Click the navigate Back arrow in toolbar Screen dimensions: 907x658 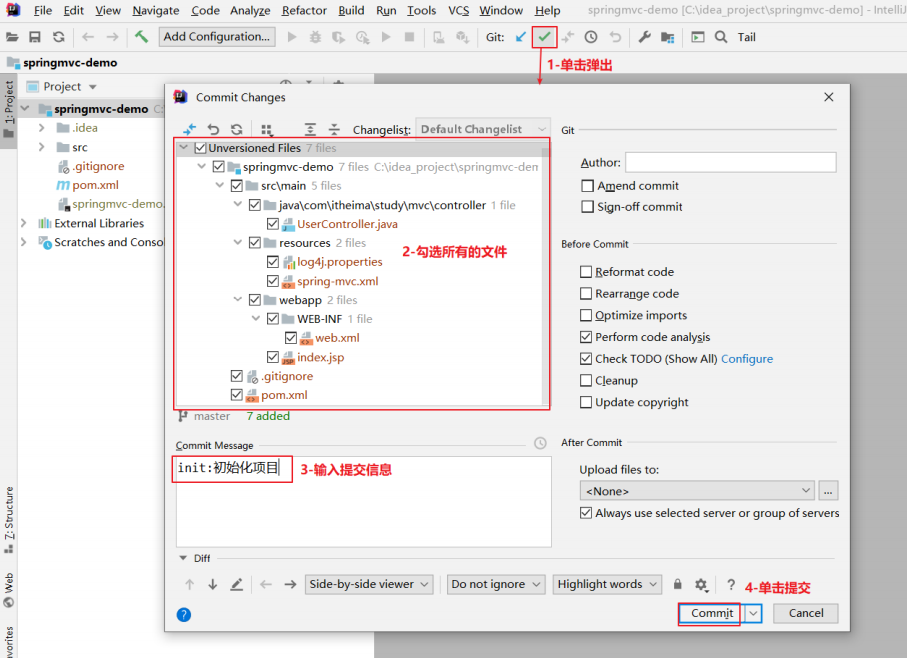(88, 37)
